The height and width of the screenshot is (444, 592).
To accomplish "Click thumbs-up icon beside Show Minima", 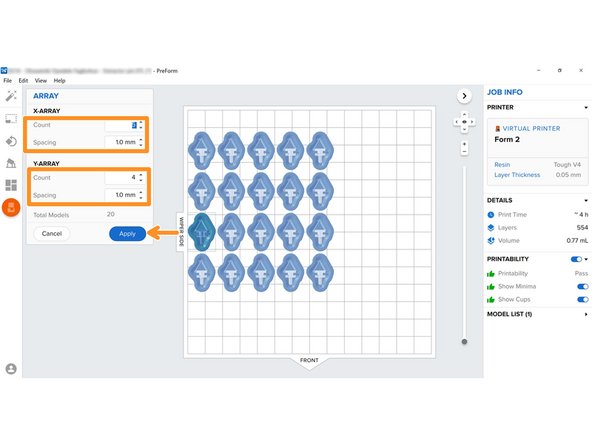I will pyautogui.click(x=491, y=287).
